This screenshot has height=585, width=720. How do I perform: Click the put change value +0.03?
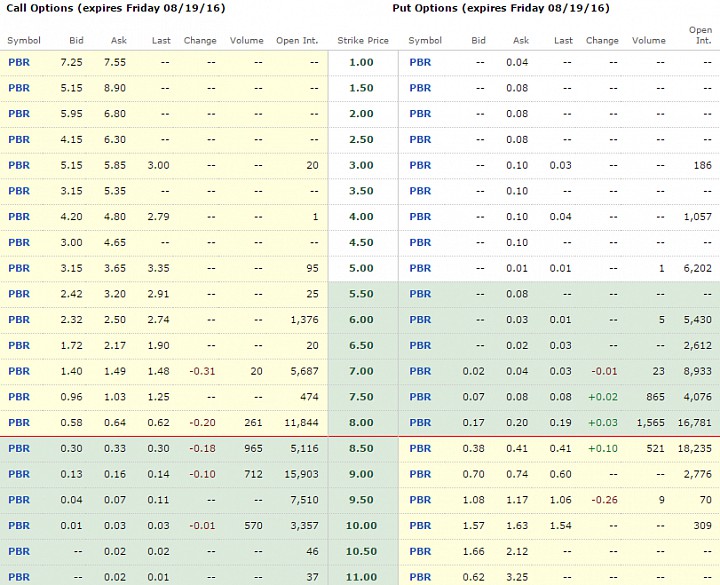tap(603, 422)
